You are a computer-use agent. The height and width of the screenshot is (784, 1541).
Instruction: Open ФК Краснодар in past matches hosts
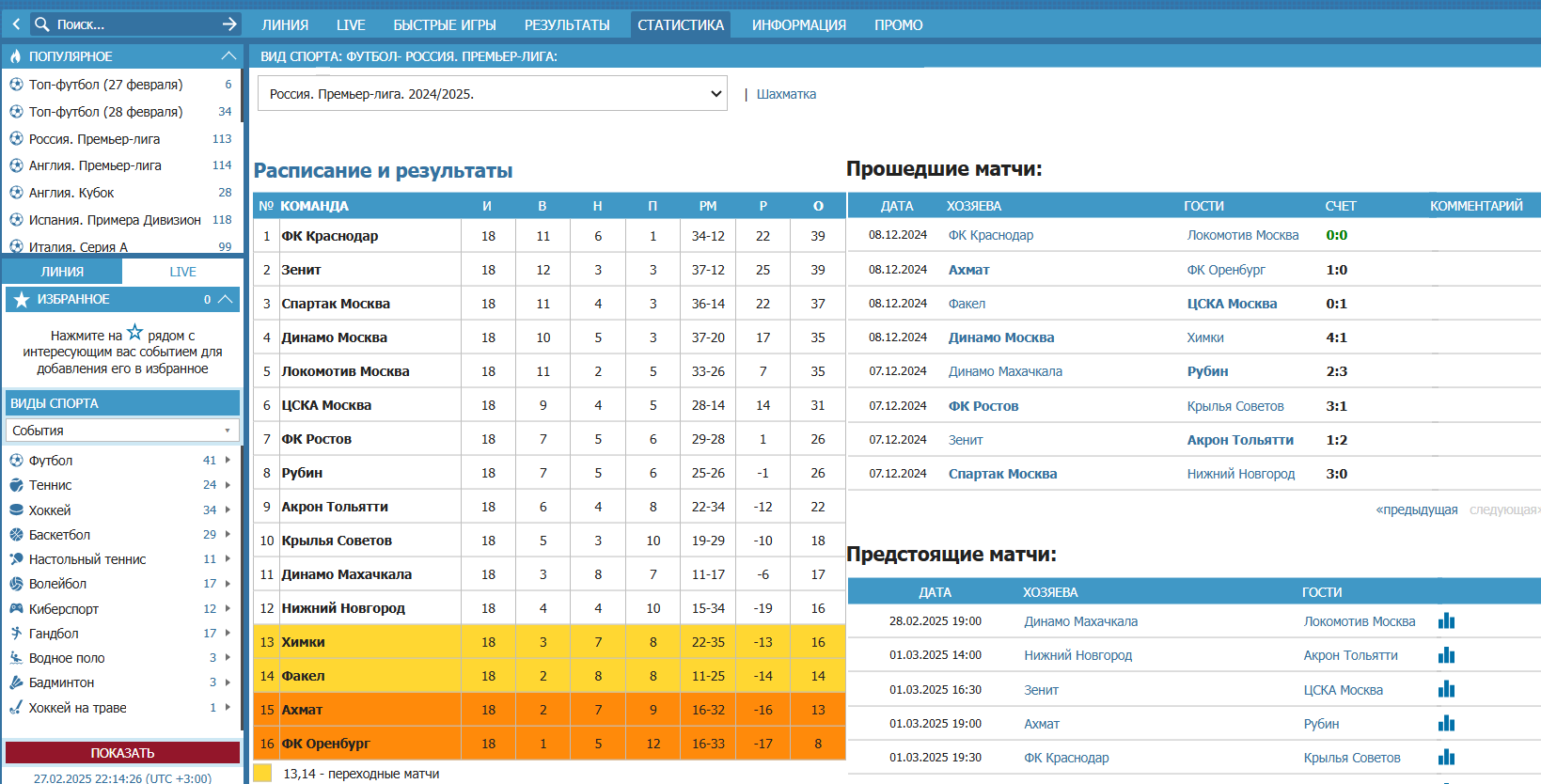tap(991, 235)
